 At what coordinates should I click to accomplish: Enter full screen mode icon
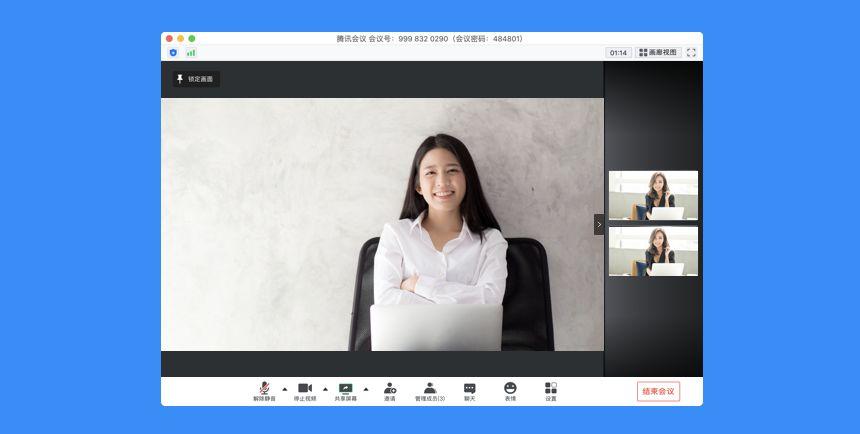[x=691, y=53]
